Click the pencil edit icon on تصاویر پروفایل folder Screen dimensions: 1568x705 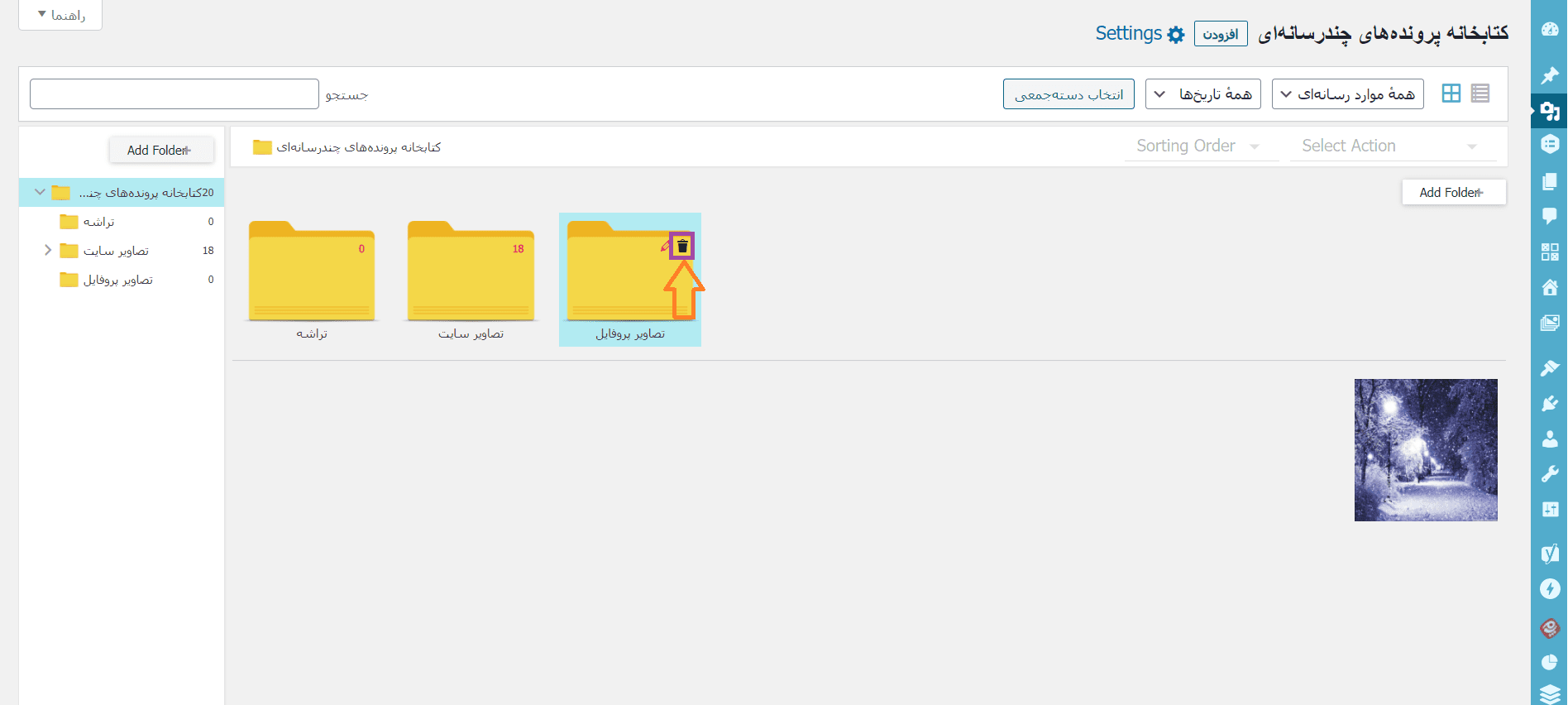(x=665, y=247)
